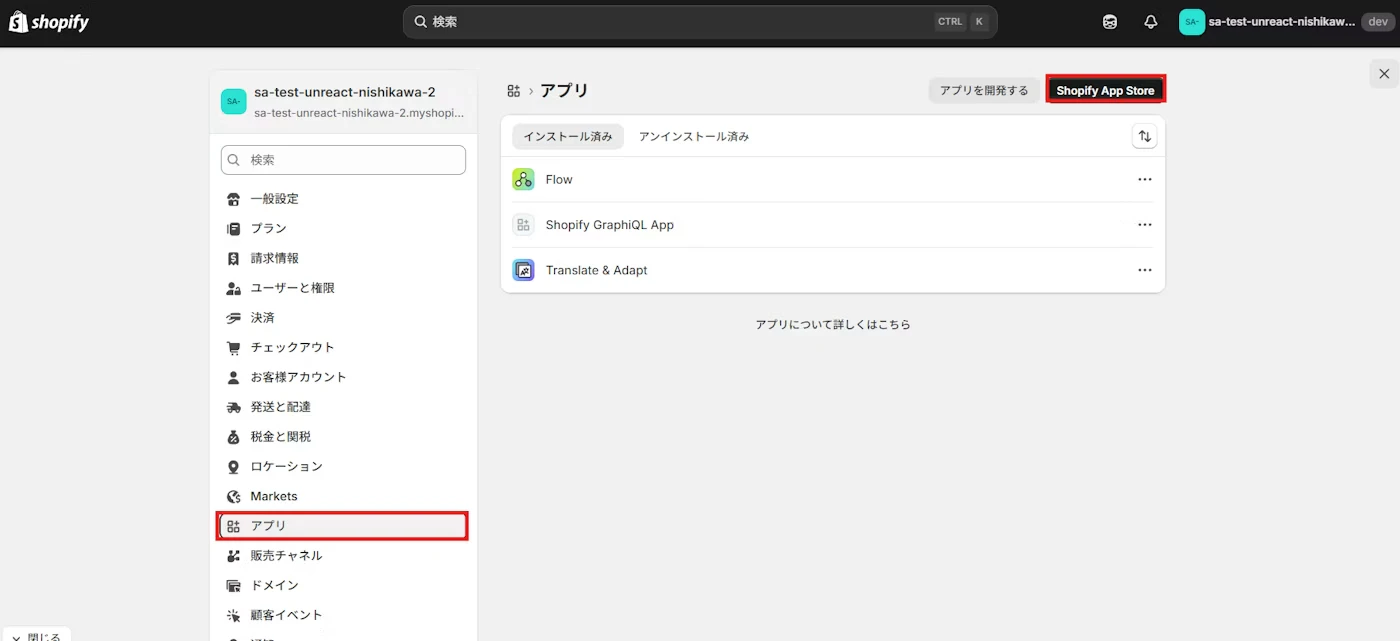Viewport: 1400px width, 641px height.
Task: Click the store avatar in settings sidebar
Action: click(x=233, y=101)
